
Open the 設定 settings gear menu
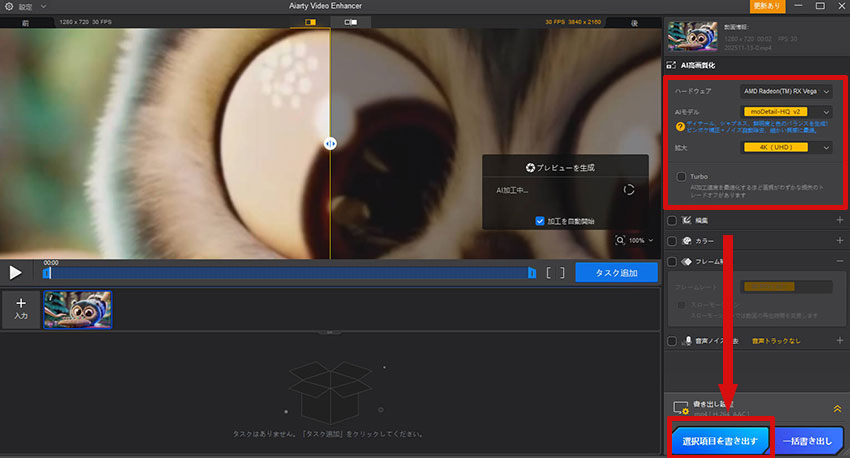tap(9, 7)
